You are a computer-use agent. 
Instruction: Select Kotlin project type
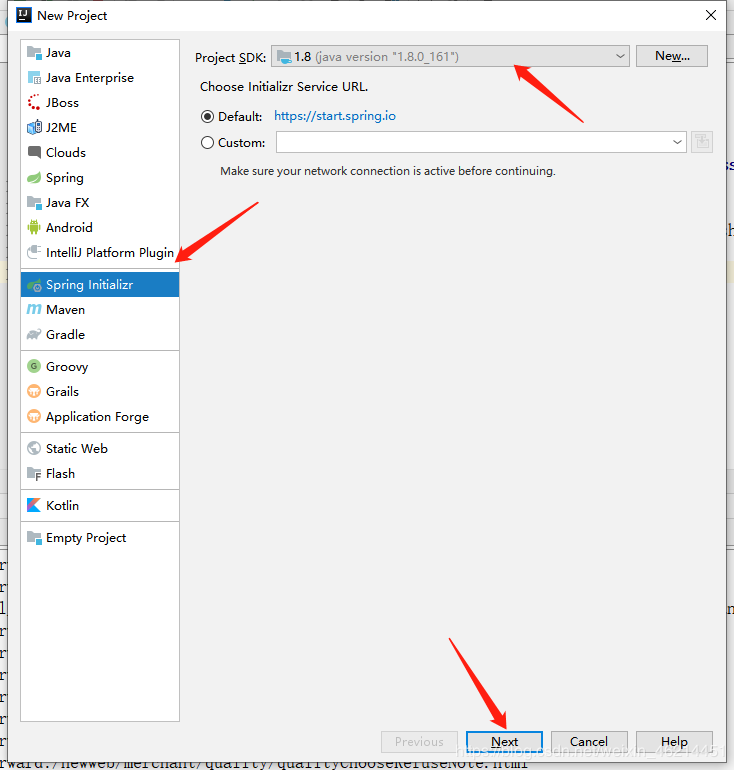100,505
